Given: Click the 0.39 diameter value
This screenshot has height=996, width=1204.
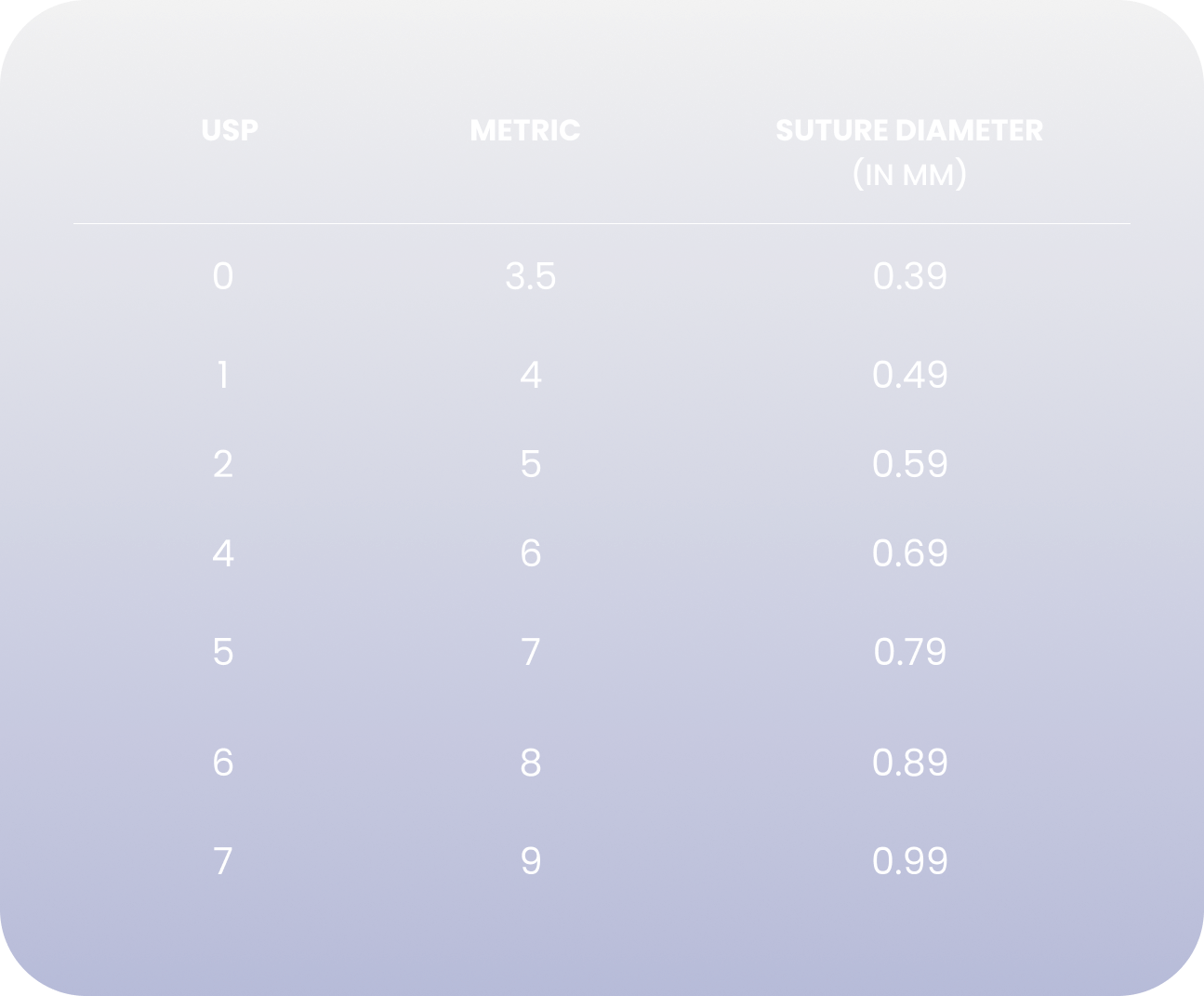Looking at the screenshot, I should [x=909, y=276].
